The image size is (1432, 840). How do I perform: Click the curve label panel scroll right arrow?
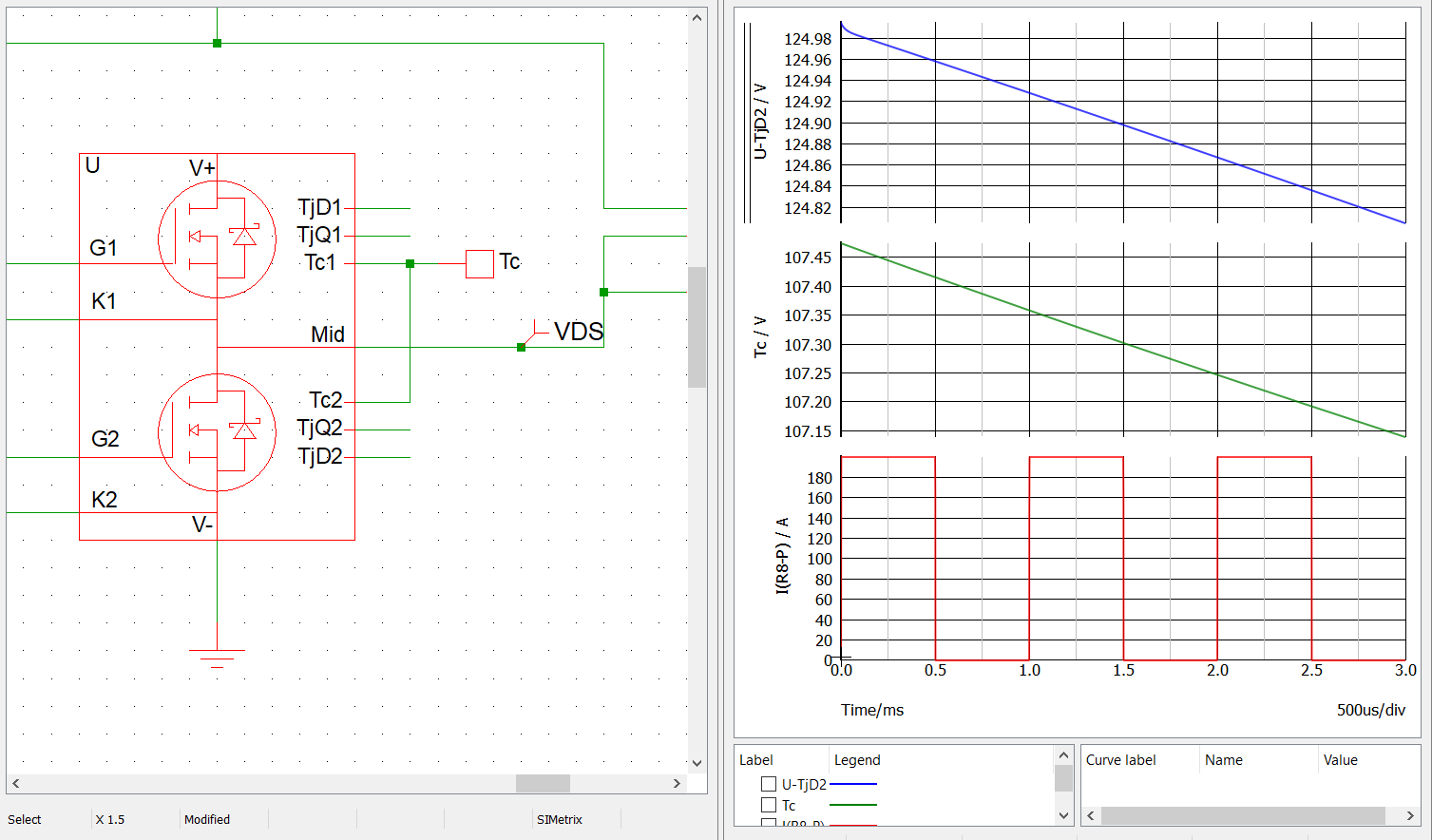1411,816
